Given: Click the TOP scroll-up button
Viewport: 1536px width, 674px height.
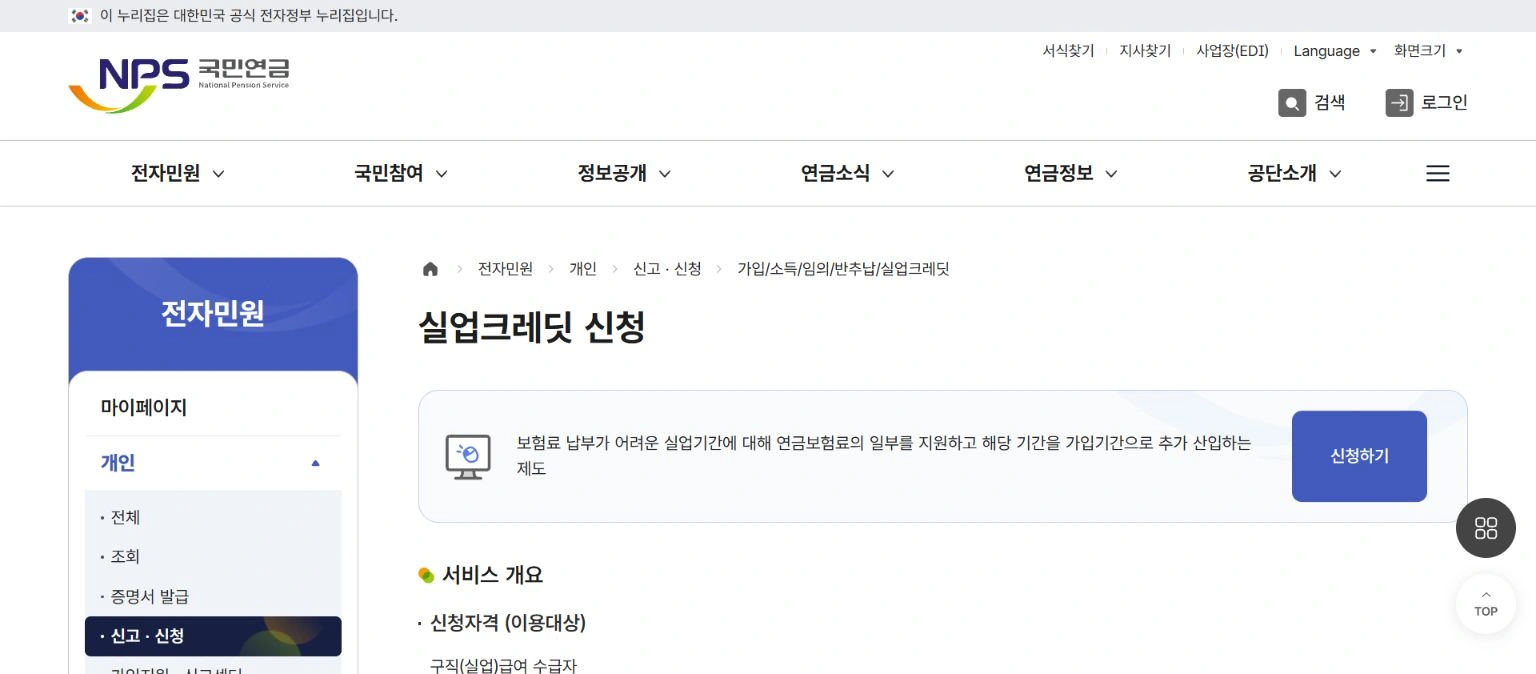Looking at the screenshot, I should (x=1486, y=604).
